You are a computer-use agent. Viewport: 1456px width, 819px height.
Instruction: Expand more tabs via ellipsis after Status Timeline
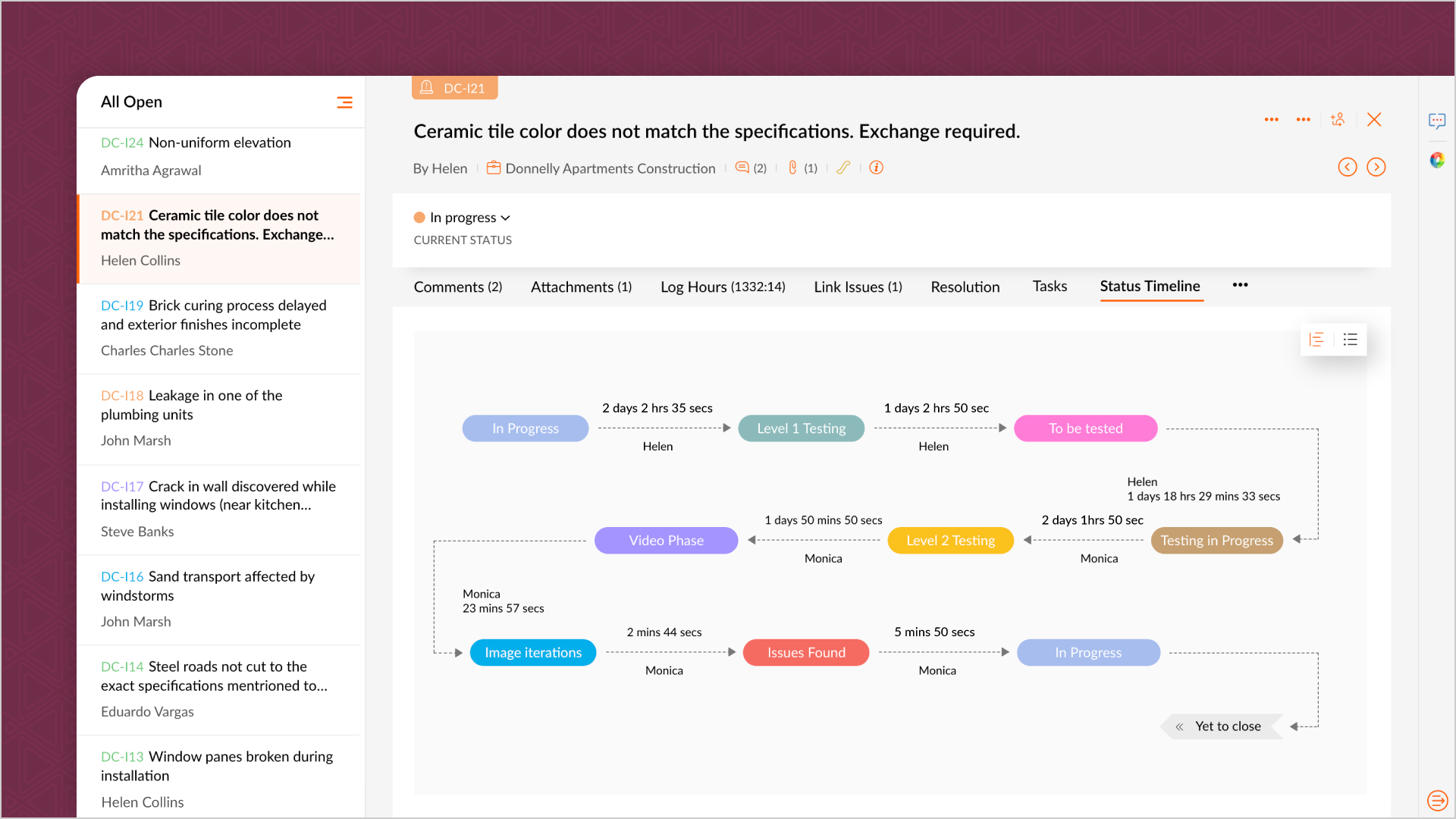1240,285
